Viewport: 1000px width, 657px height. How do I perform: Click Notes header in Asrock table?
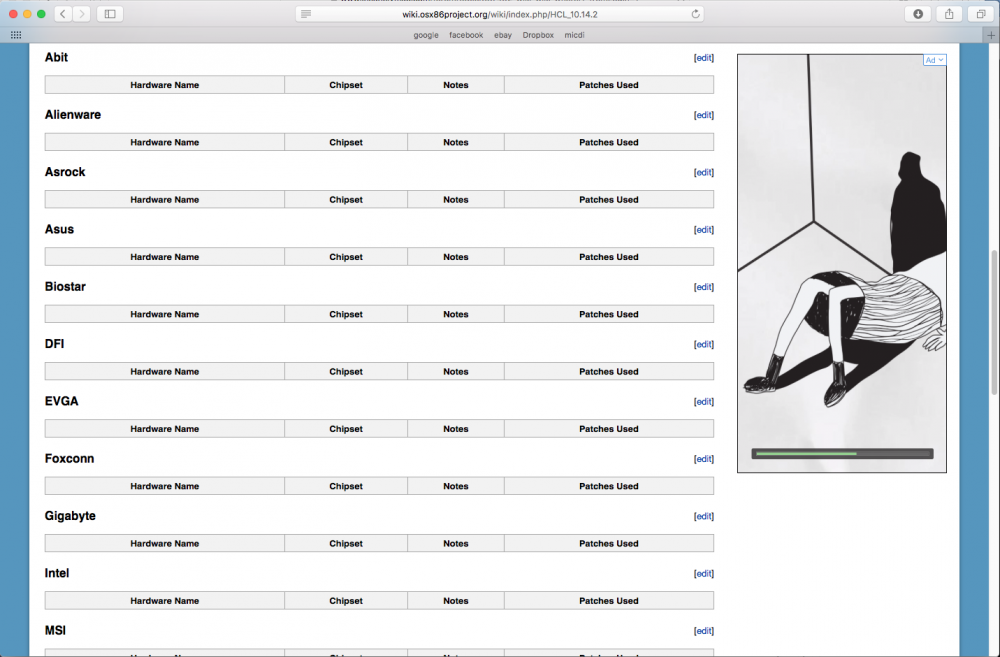(455, 200)
